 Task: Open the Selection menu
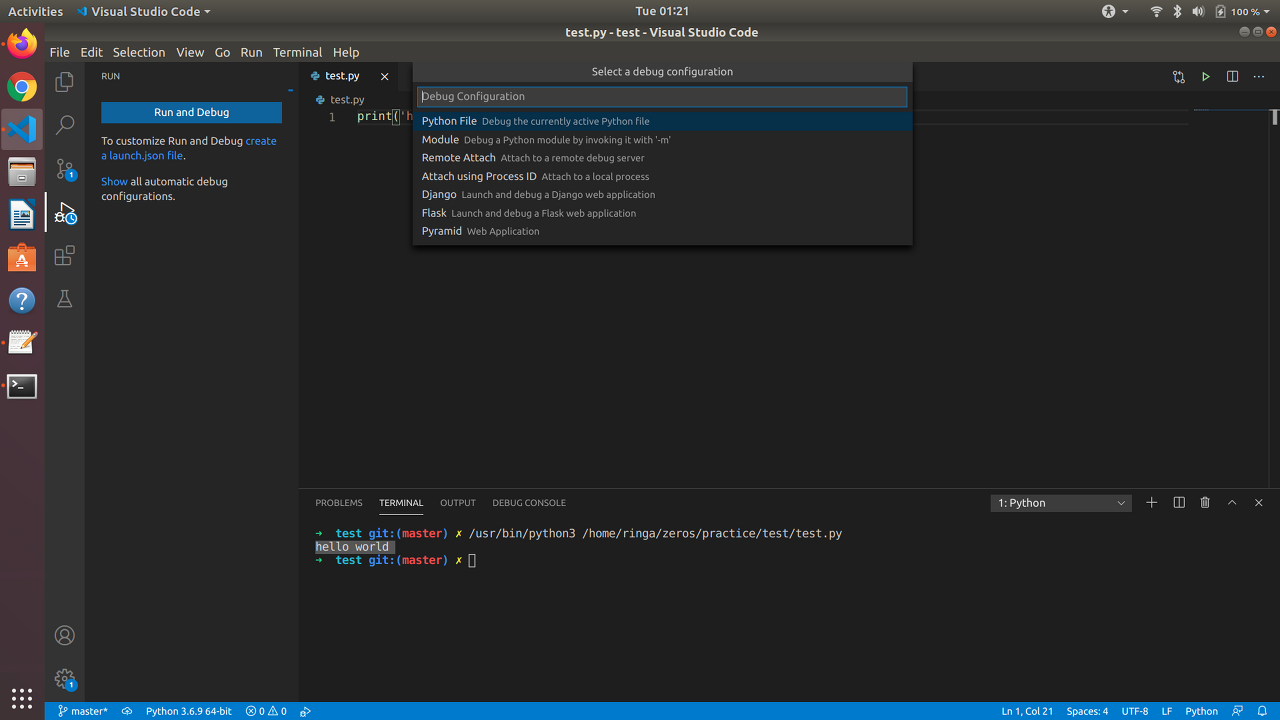(x=139, y=52)
